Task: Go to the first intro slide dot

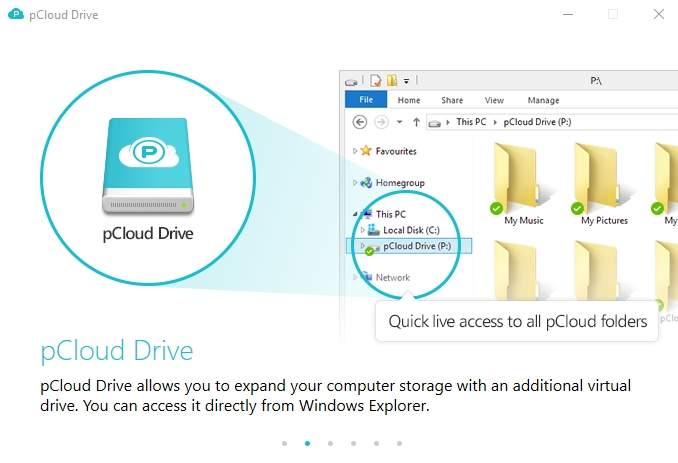Action: click(x=284, y=444)
